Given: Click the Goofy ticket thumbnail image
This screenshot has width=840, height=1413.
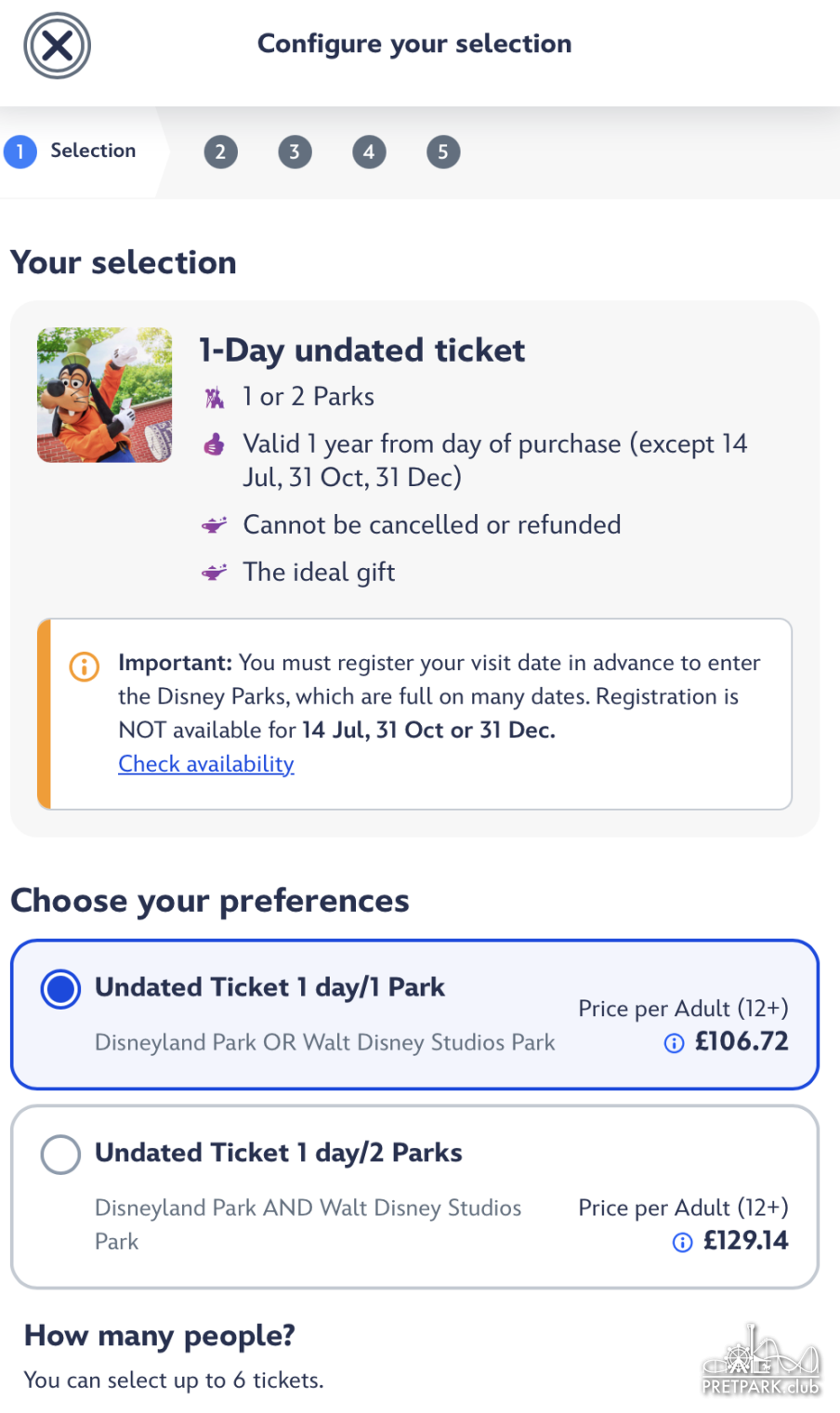Looking at the screenshot, I should pyautogui.click(x=104, y=395).
